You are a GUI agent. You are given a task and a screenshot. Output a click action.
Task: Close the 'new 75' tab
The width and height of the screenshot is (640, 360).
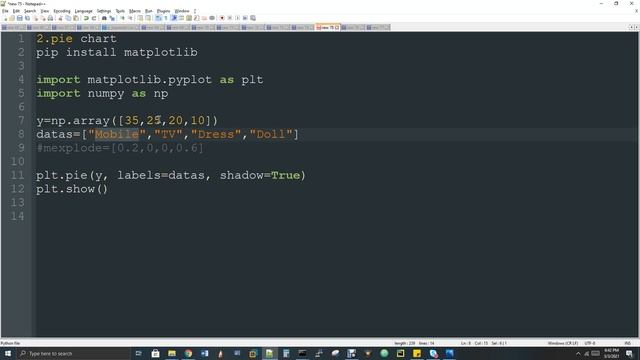(337, 27)
